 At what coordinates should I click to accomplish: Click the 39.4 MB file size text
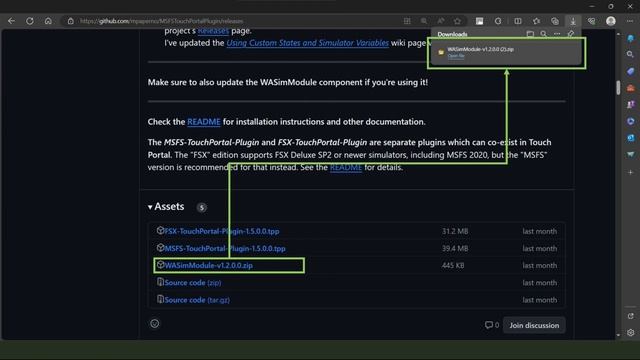pyautogui.click(x=455, y=248)
